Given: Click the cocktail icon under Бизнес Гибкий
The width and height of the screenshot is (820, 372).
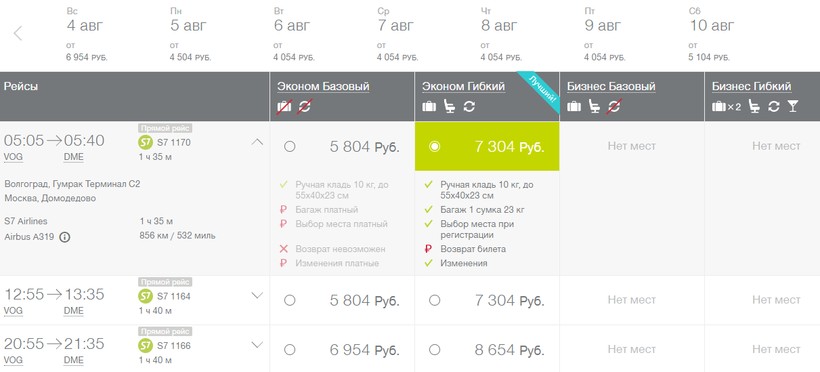Looking at the screenshot, I should click(x=793, y=106).
